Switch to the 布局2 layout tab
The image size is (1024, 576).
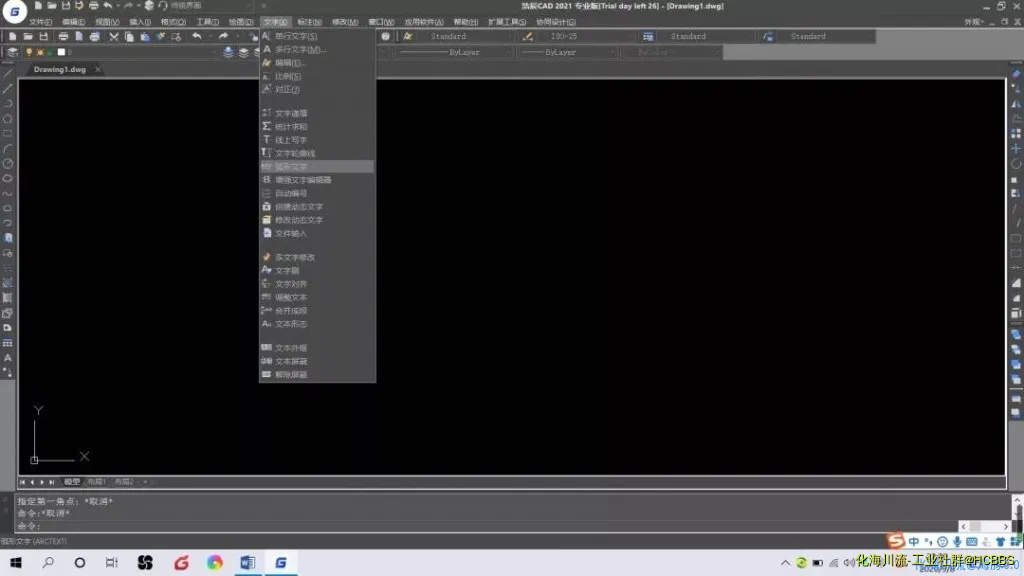pos(124,482)
